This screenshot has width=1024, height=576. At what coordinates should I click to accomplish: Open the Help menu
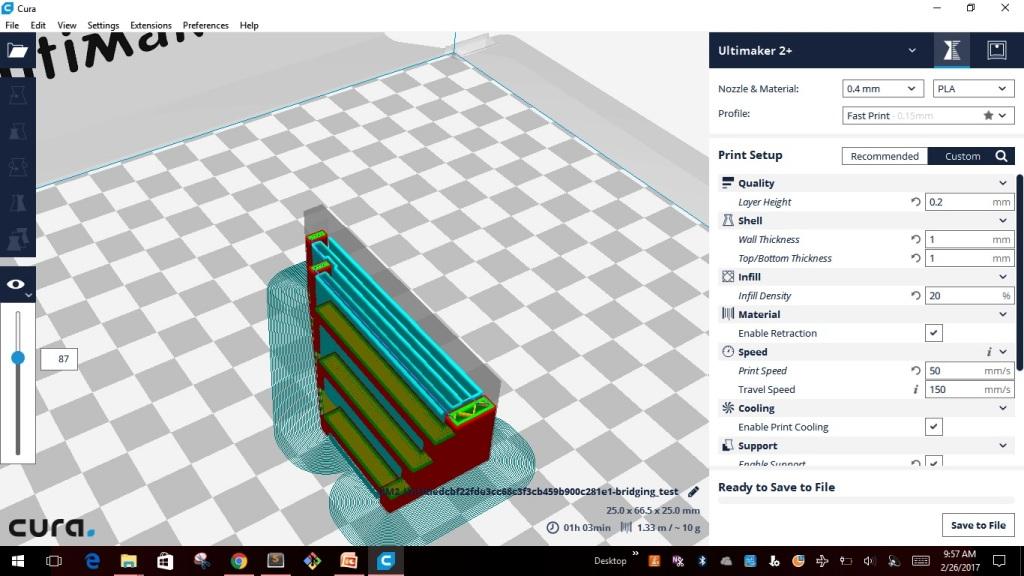click(249, 25)
